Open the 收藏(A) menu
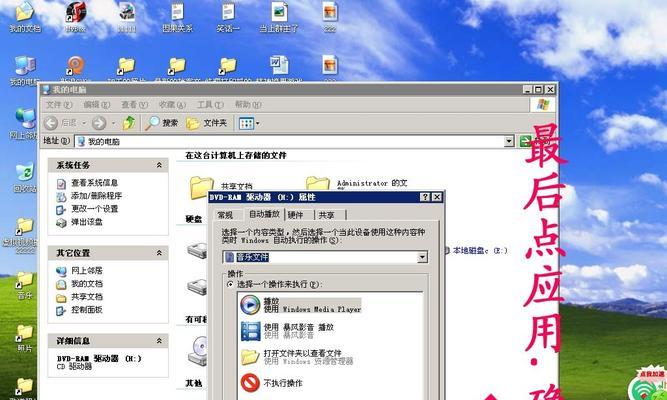The image size is (667, 400). pyautogui.click(x=172, y=104)
